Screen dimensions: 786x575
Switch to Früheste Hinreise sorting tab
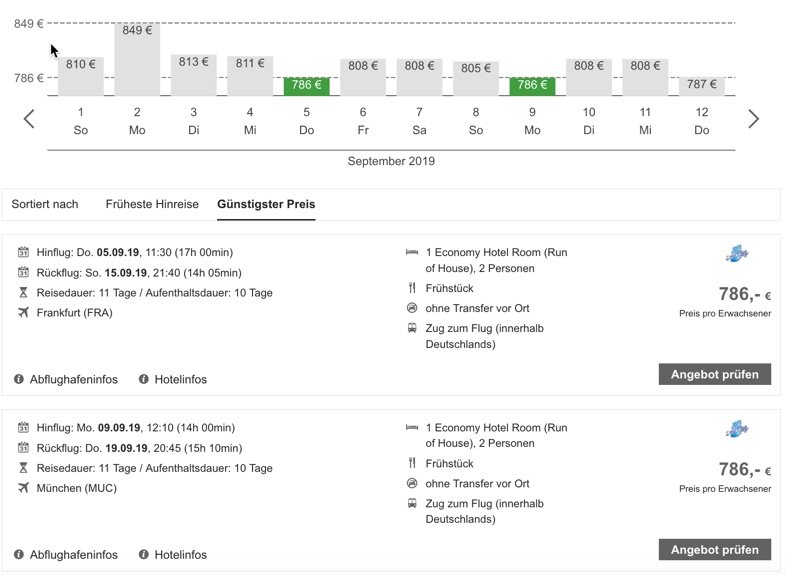click(152, 204)
